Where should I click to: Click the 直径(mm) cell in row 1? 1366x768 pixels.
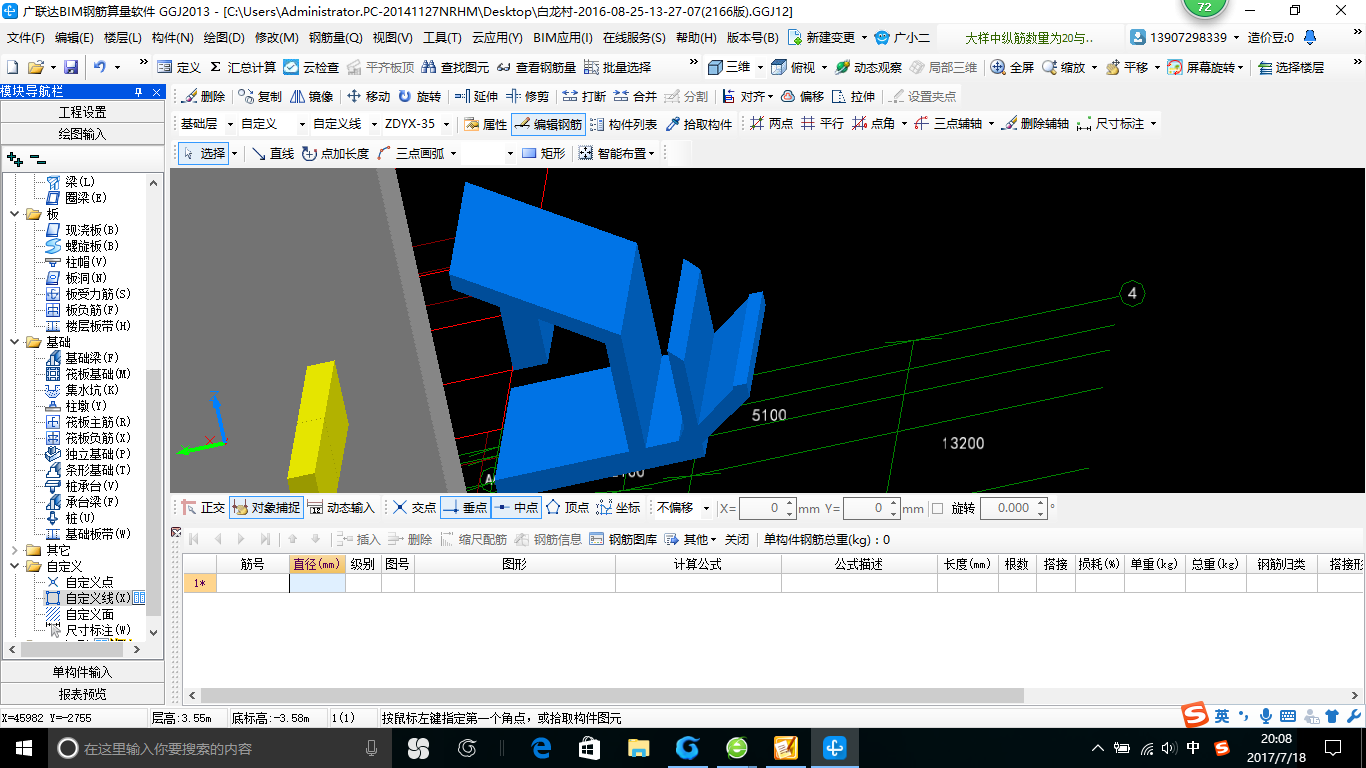[x=317, y=583]
